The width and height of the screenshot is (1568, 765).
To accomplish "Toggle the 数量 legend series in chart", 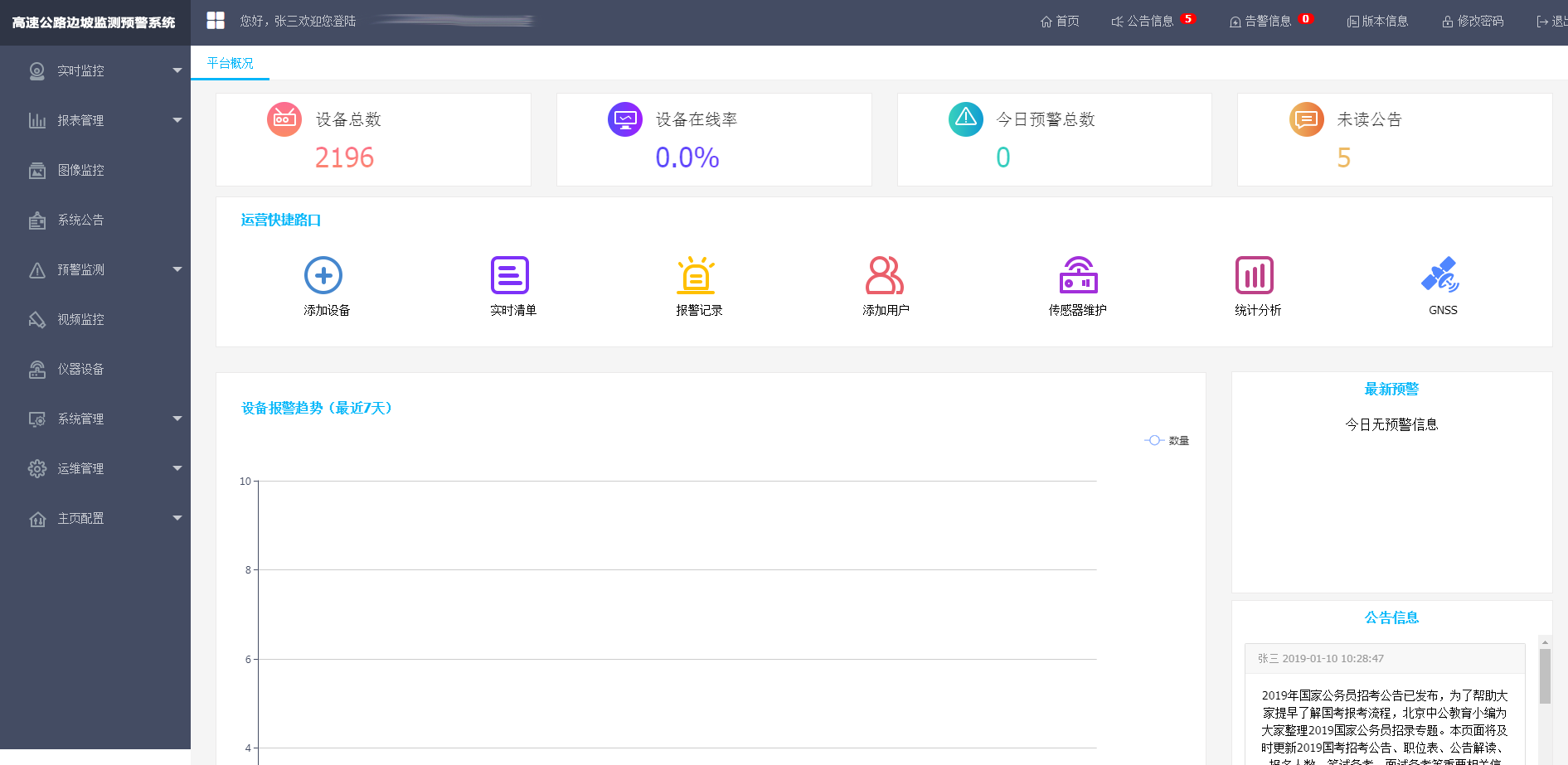I will 1167,440.
